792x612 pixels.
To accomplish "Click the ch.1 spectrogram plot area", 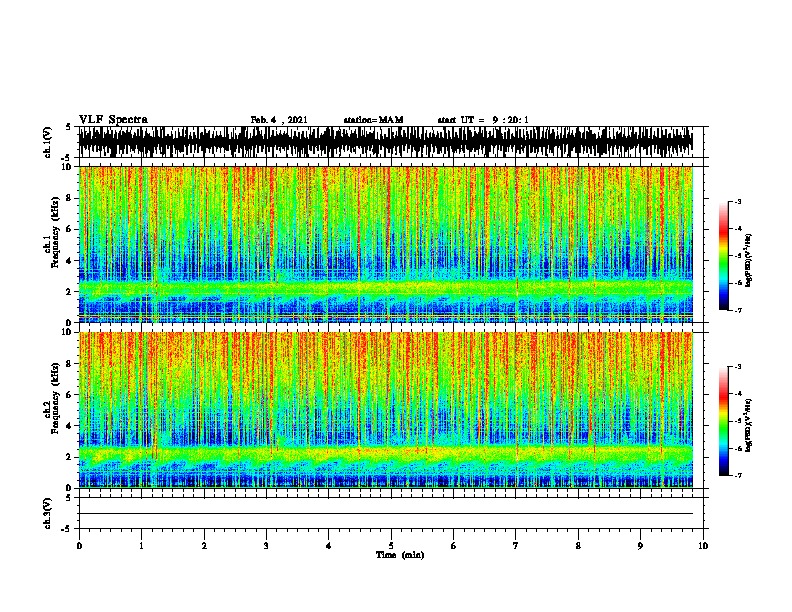I will click(386, 244).
